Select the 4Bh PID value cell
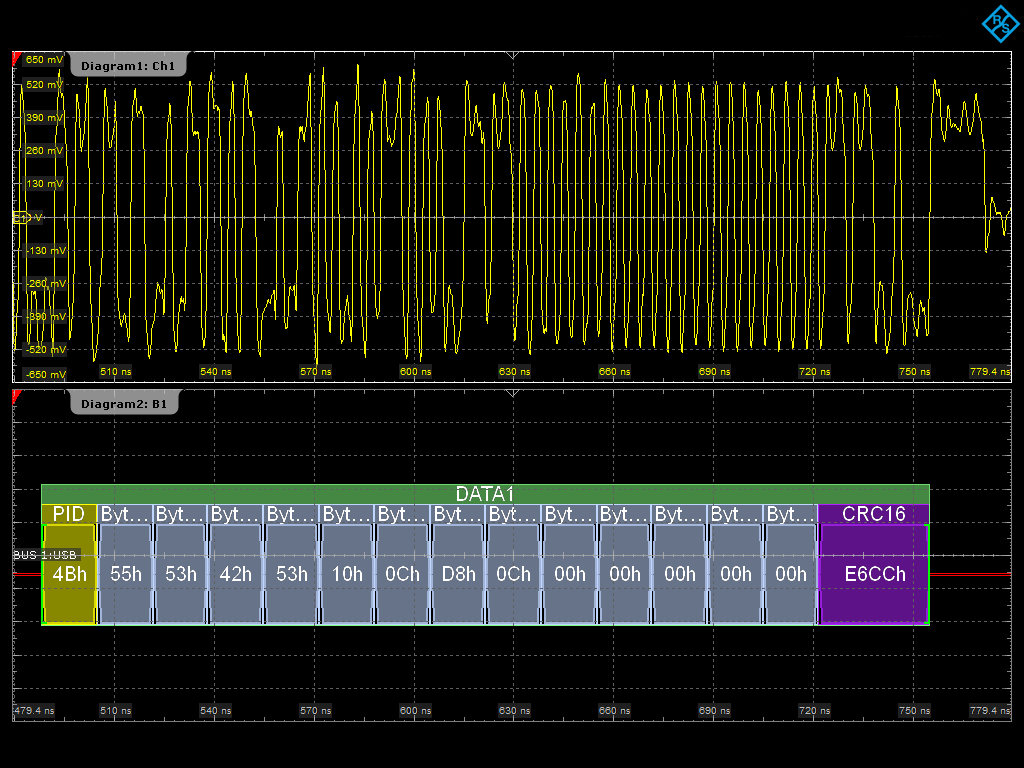Viewport: 1024px width, 768px height. [x=69, y=574]
